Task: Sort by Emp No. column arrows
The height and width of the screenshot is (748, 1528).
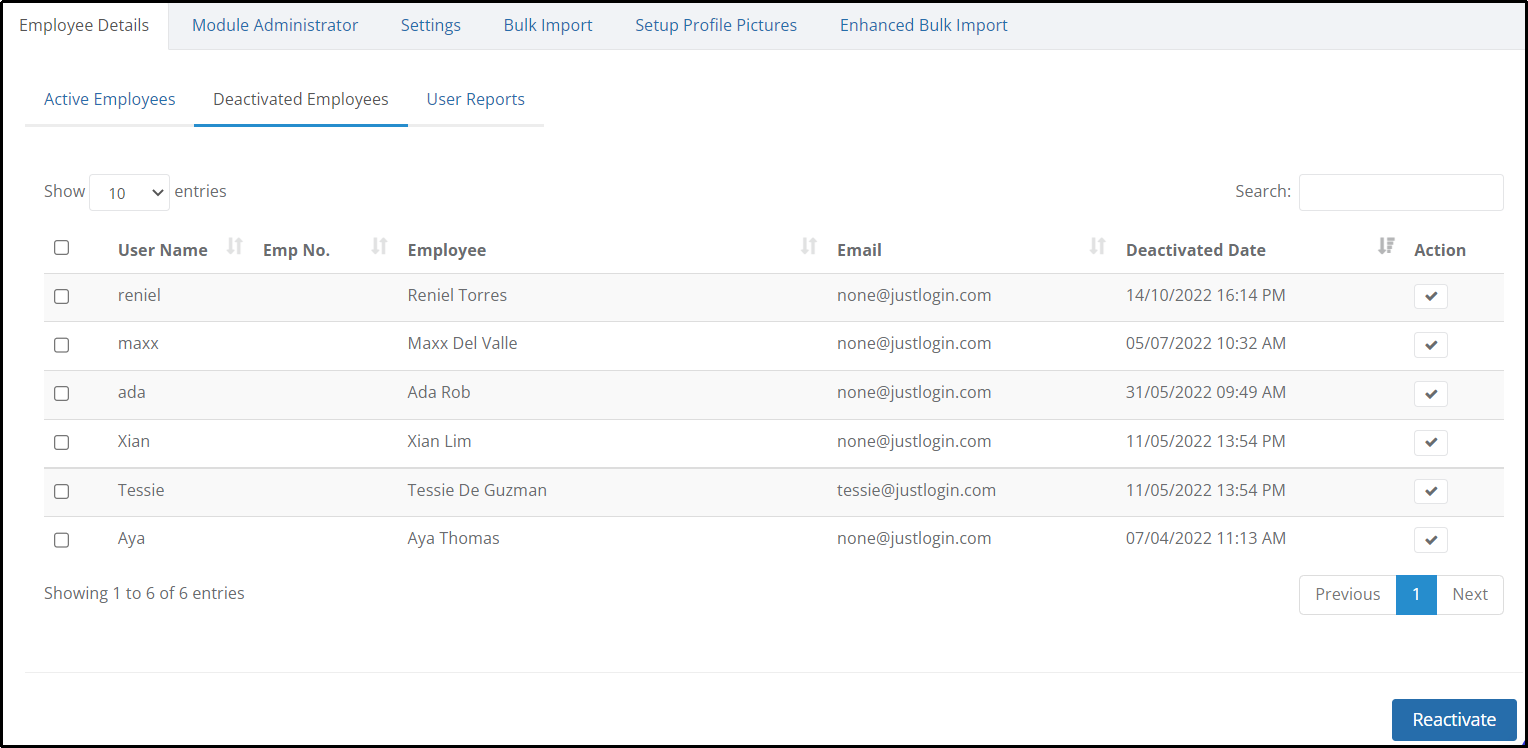Action: point(379,246)
